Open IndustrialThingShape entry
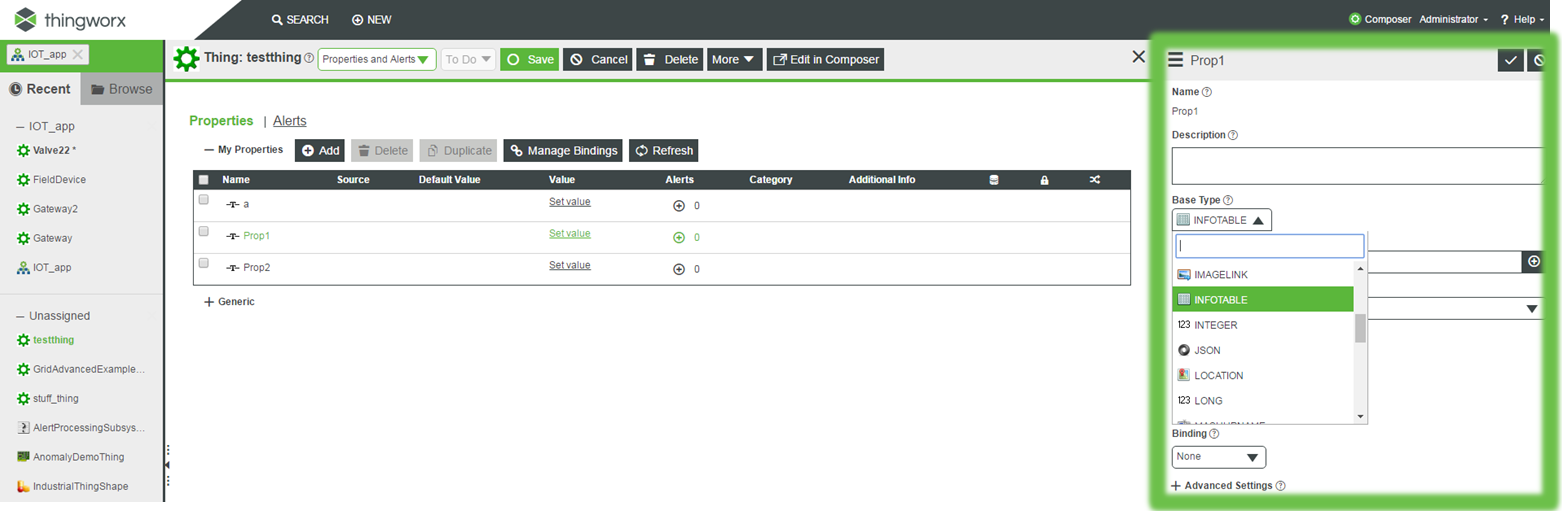This screenshot has width=1562, height=511. point(73,486)
